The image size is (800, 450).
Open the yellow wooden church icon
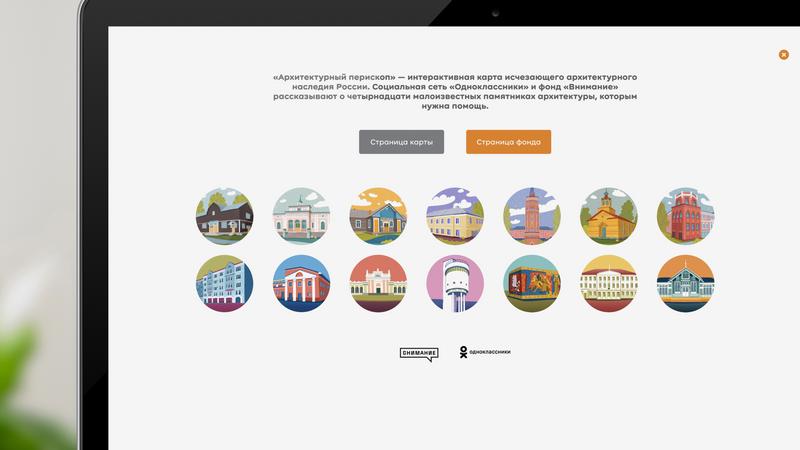[609, 217]
